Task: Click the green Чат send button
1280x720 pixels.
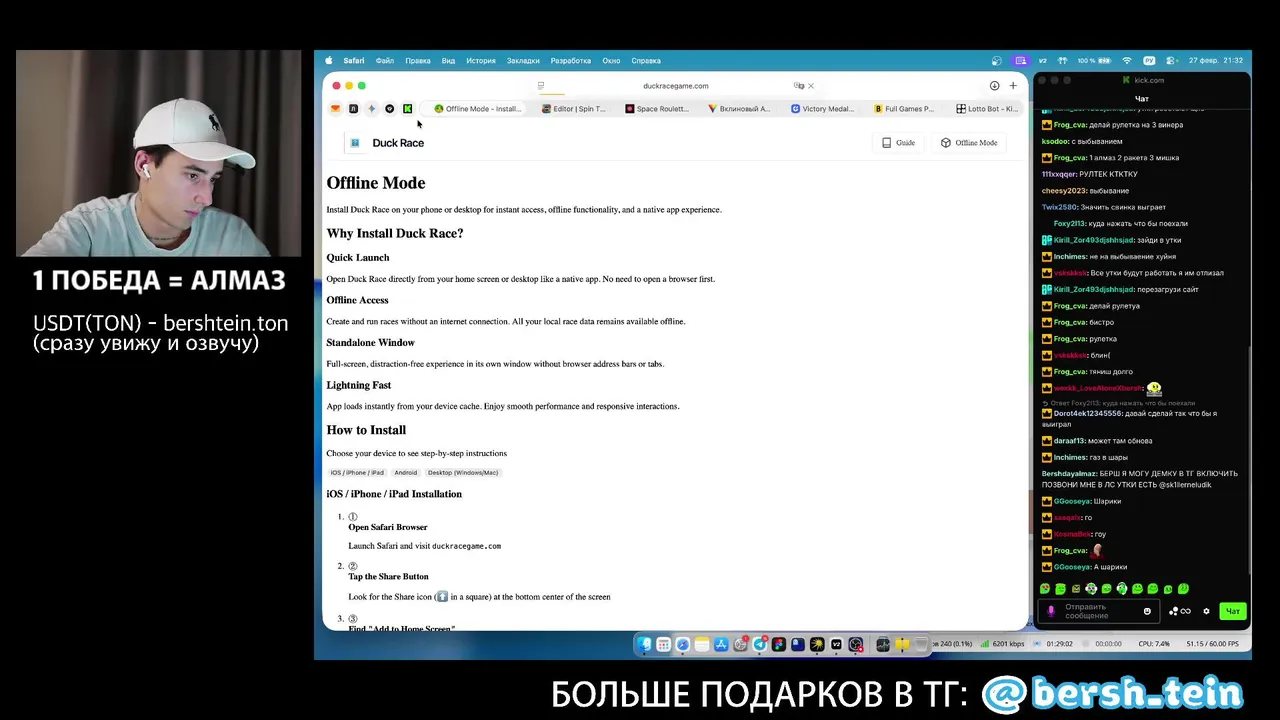Action: [1233, 611]
